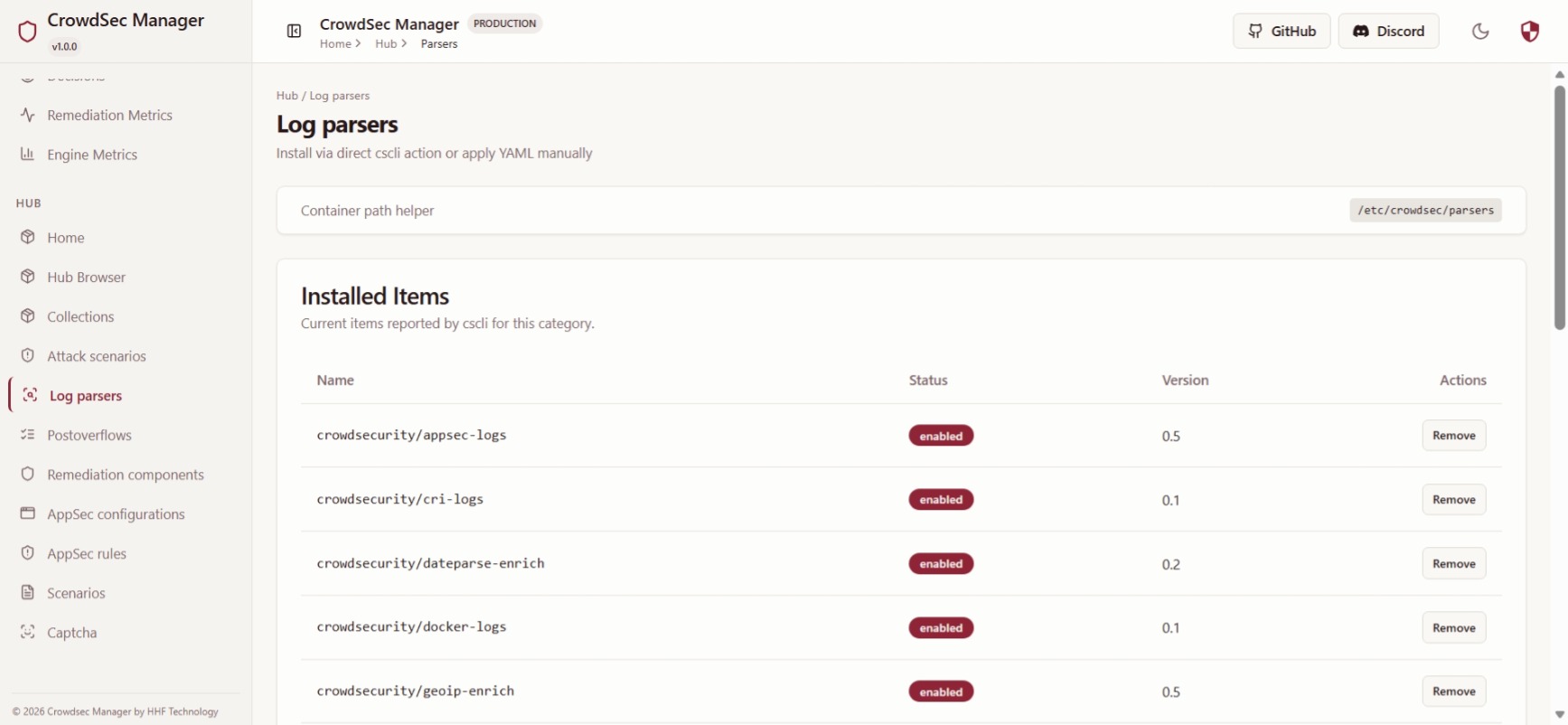Click the Attack scenarios shield icon
Image resolution: width=1568 pixels, height=725 pixels.
point(28,356)
